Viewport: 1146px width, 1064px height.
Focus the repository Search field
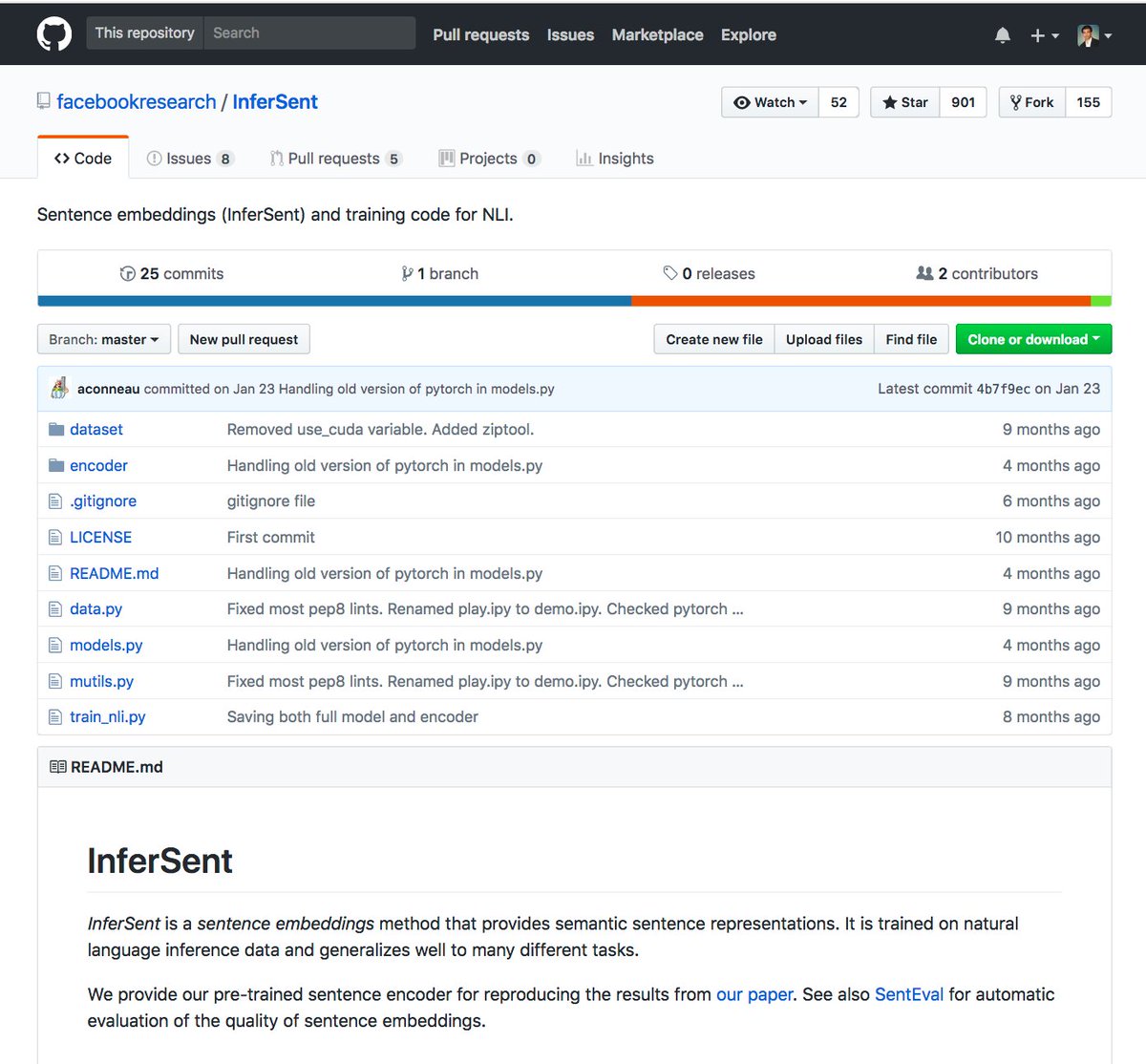[310, 32]
